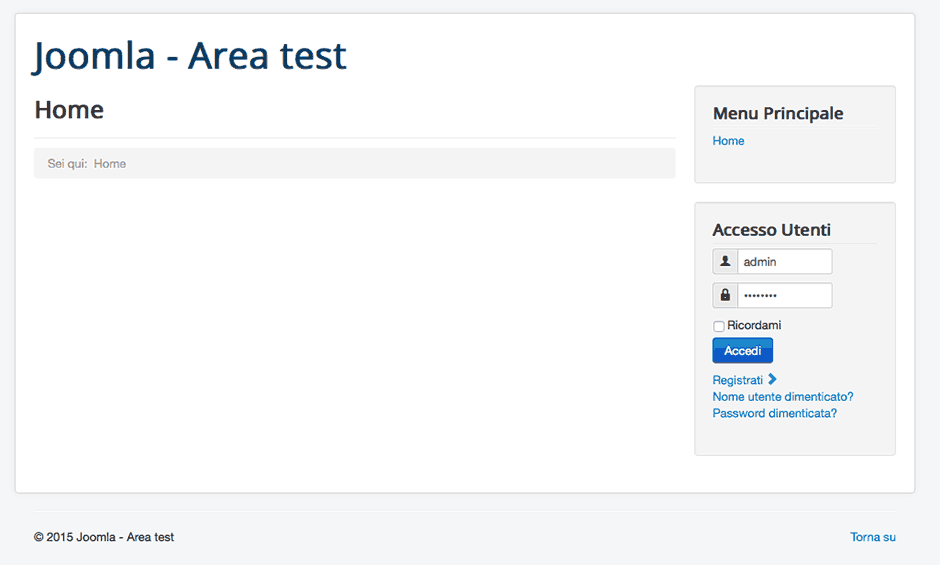
Task: Click the Accesso Utenti module heading
Action: 771,230
